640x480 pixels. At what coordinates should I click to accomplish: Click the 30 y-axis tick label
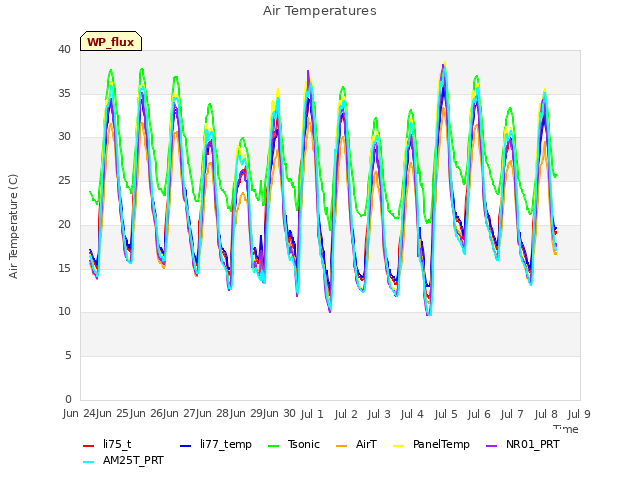(x=64, y=137)
